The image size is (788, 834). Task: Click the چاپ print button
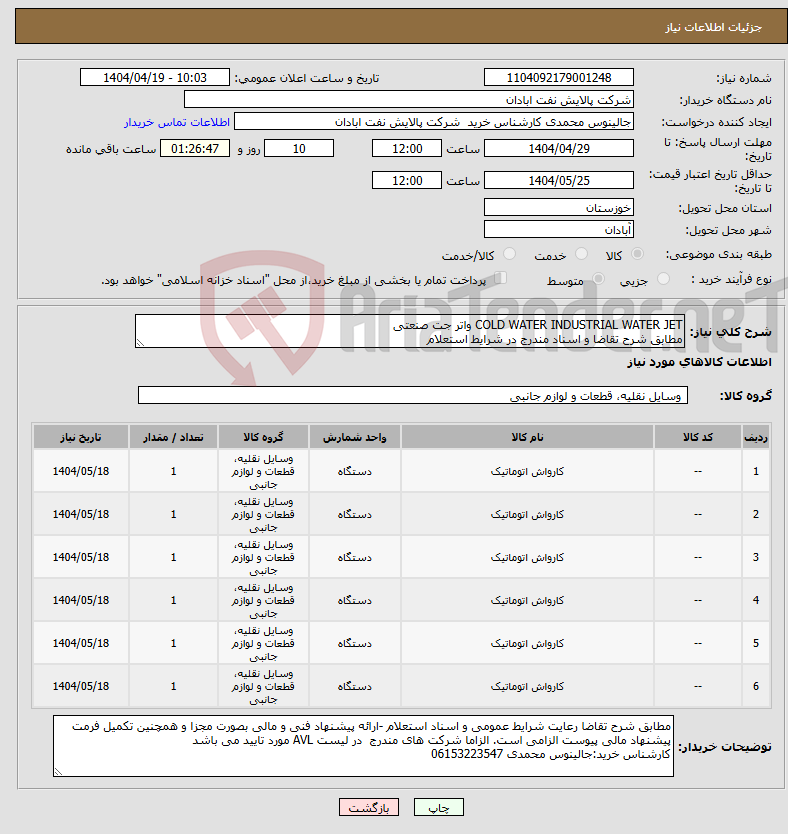point(439,807)
